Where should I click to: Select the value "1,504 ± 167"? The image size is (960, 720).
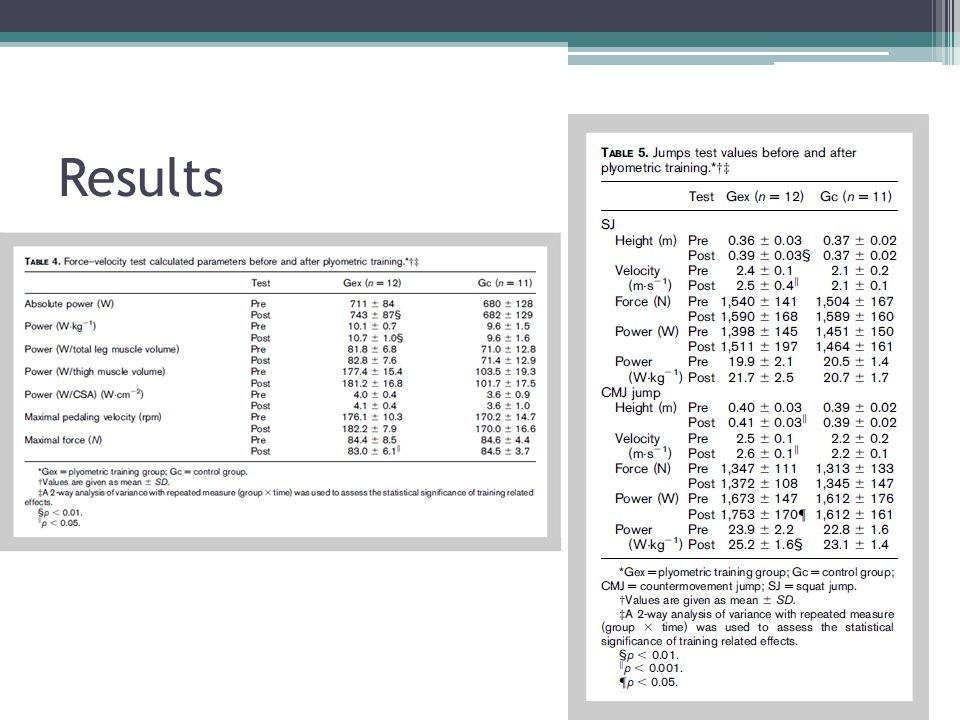click(x=855, y=302)
